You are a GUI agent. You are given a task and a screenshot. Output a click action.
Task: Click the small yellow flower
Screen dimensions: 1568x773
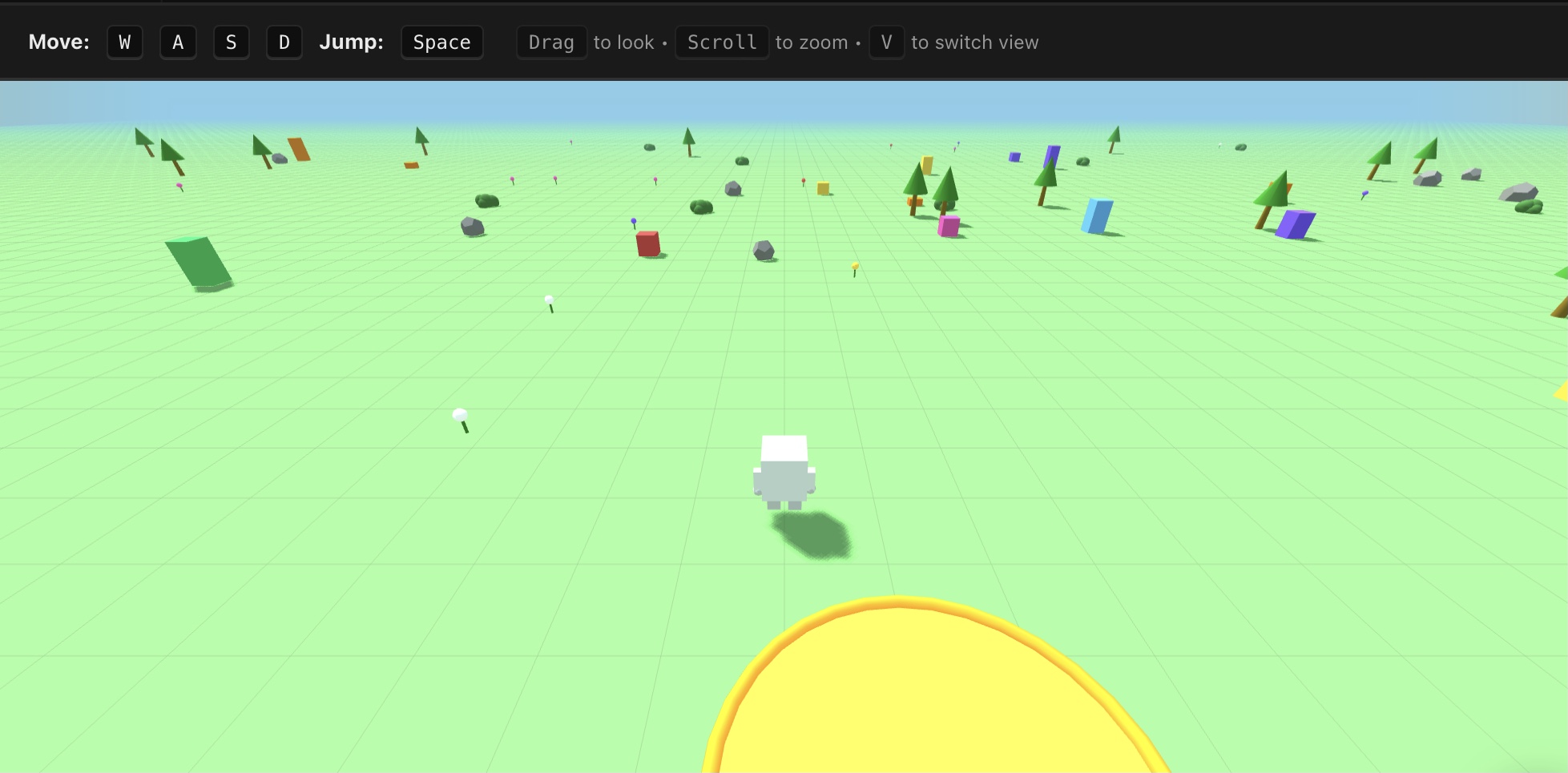pos(855,269)
